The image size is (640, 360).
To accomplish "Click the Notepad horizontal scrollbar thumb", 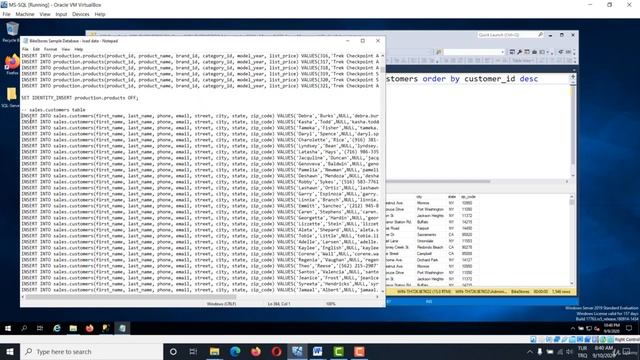I will (131, 297).
